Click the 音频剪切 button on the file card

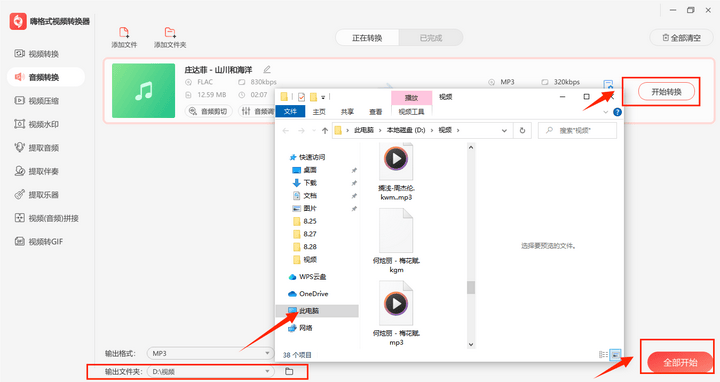(x=209, y=111)
